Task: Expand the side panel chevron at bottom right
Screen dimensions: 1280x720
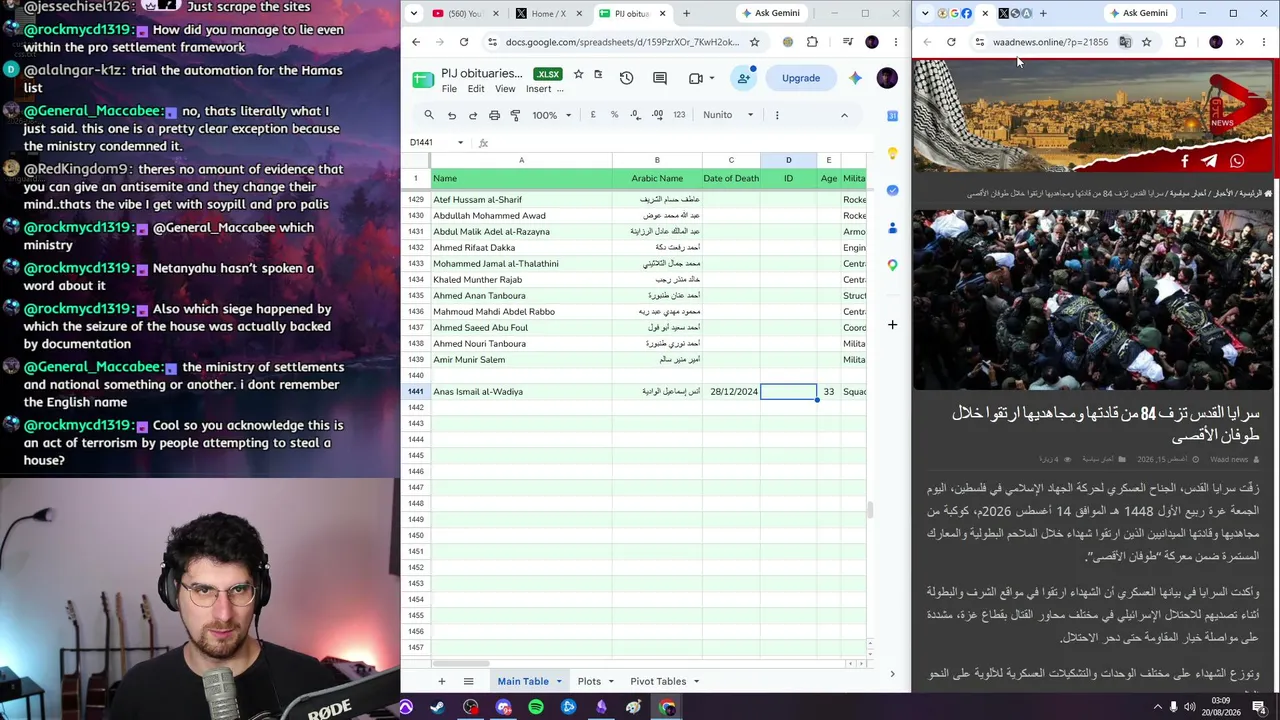Action: click(x=892, y=674)
